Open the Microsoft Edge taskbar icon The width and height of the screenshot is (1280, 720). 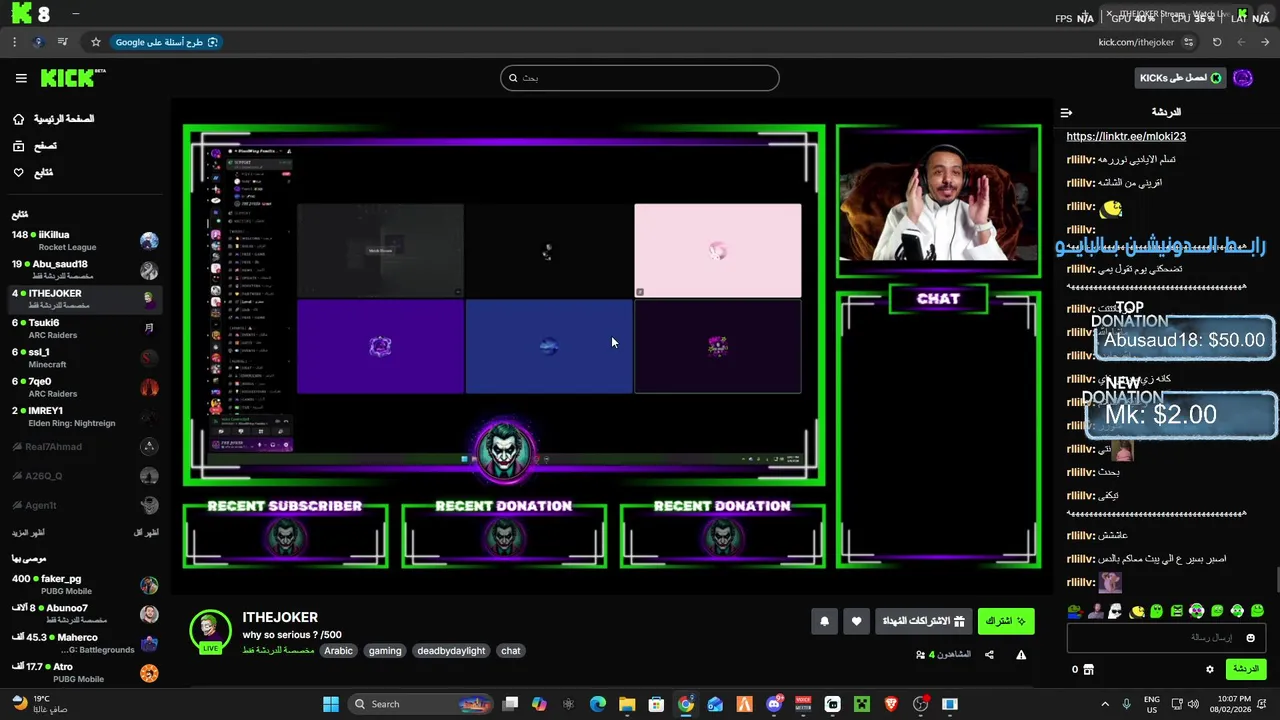598,704
